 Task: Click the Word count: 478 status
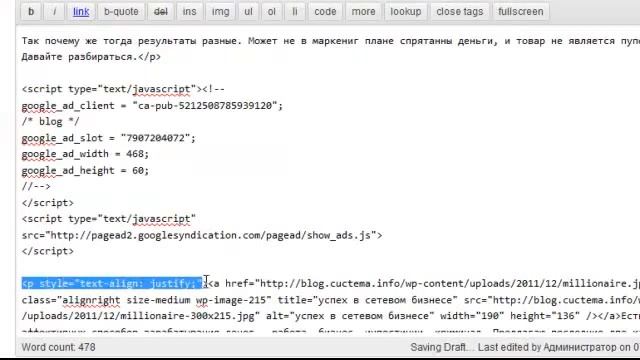[58, 347]
